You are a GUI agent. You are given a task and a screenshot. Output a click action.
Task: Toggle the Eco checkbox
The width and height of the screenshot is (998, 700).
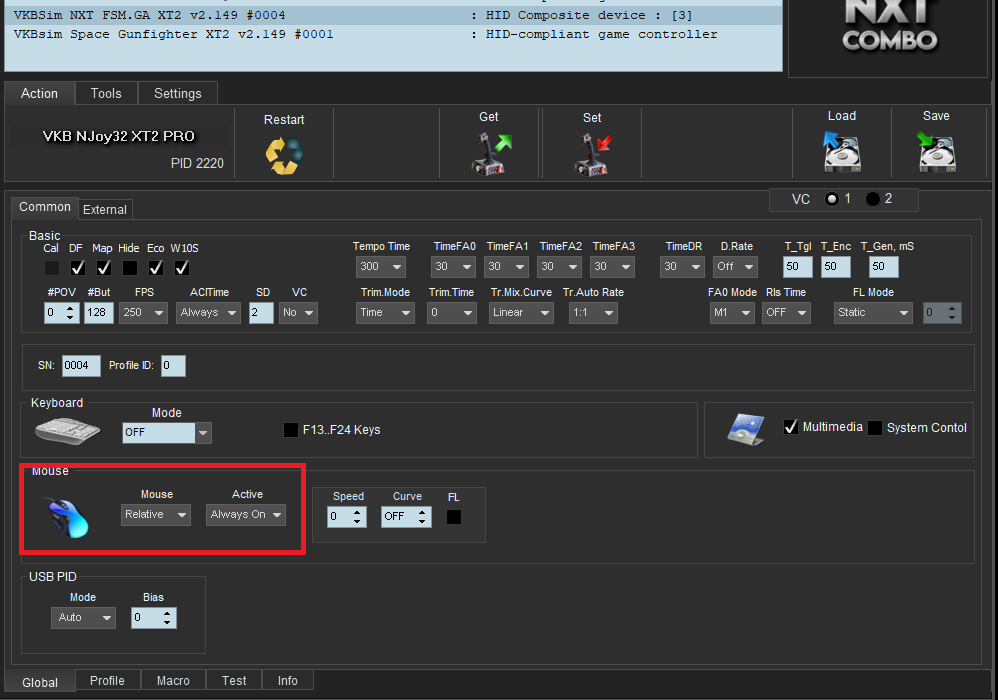[x=156, y=268]
